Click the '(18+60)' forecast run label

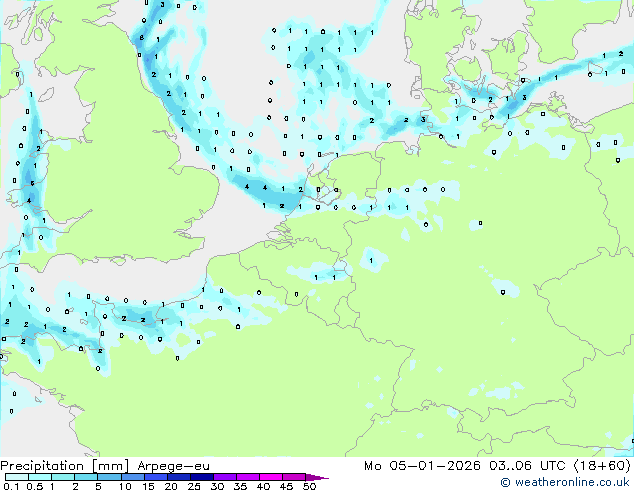click(x=602, y=466)
